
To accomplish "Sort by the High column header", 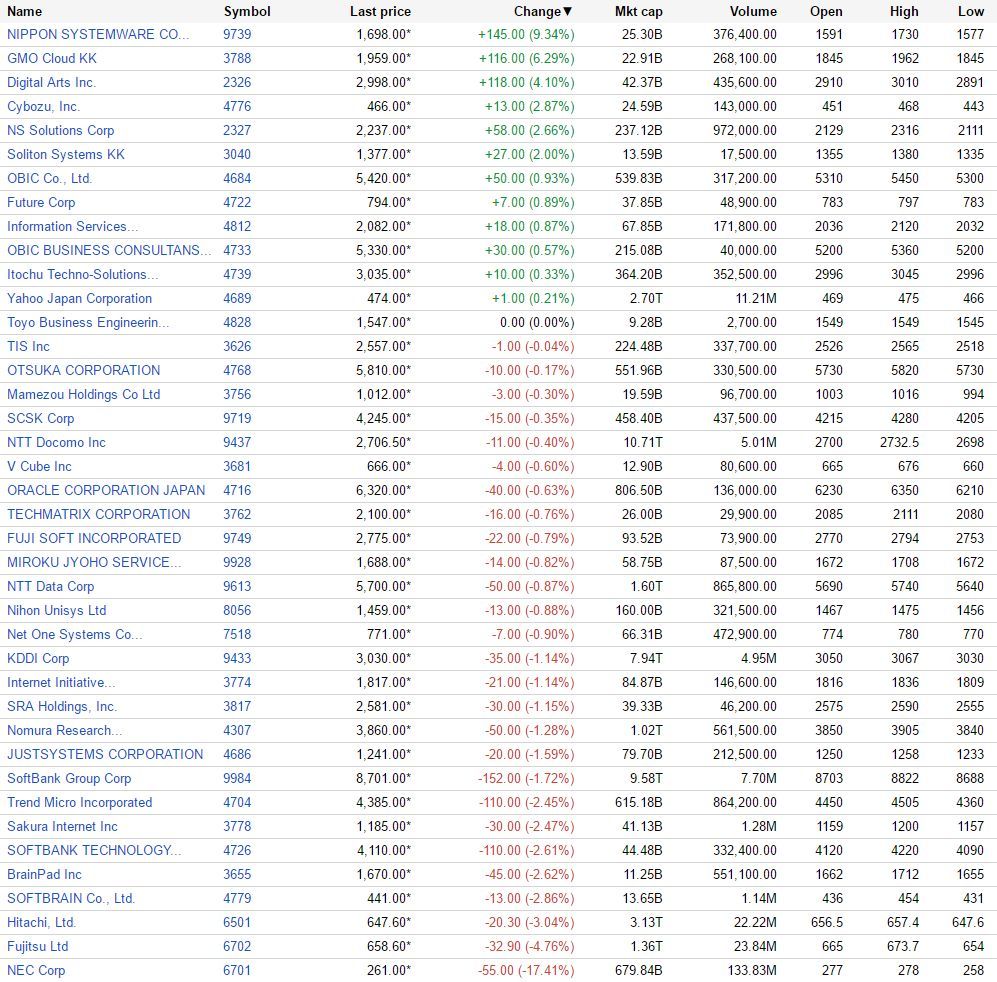I will coord(904,11).
